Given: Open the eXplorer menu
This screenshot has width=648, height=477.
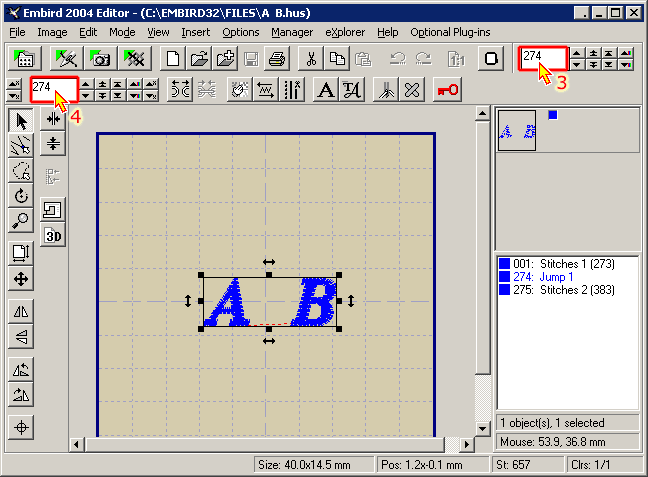Looking at the screenshot, I should [345, 32].
